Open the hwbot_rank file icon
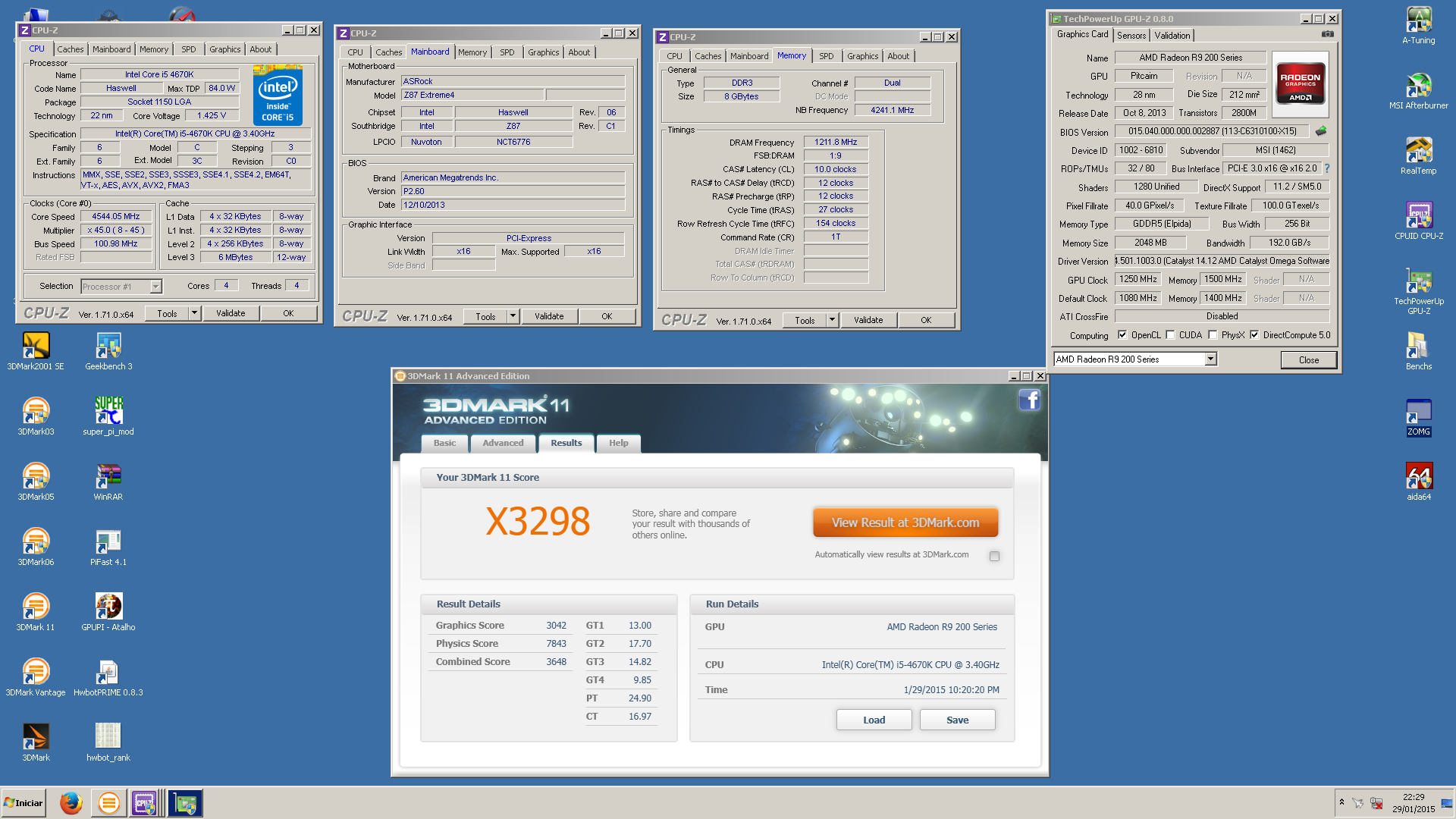1456x819 pixels. pyautogui.click(x=108, y=742)
